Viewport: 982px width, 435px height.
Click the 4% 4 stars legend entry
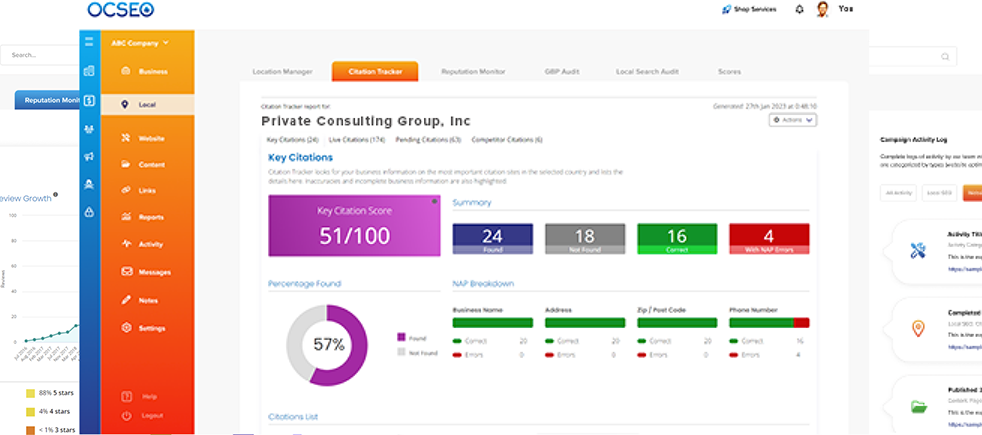click(48, 412)
